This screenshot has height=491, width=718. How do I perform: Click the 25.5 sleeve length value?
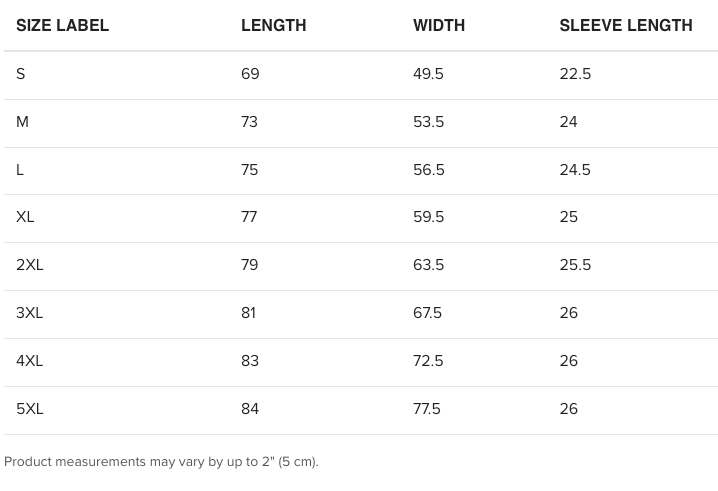575,265
